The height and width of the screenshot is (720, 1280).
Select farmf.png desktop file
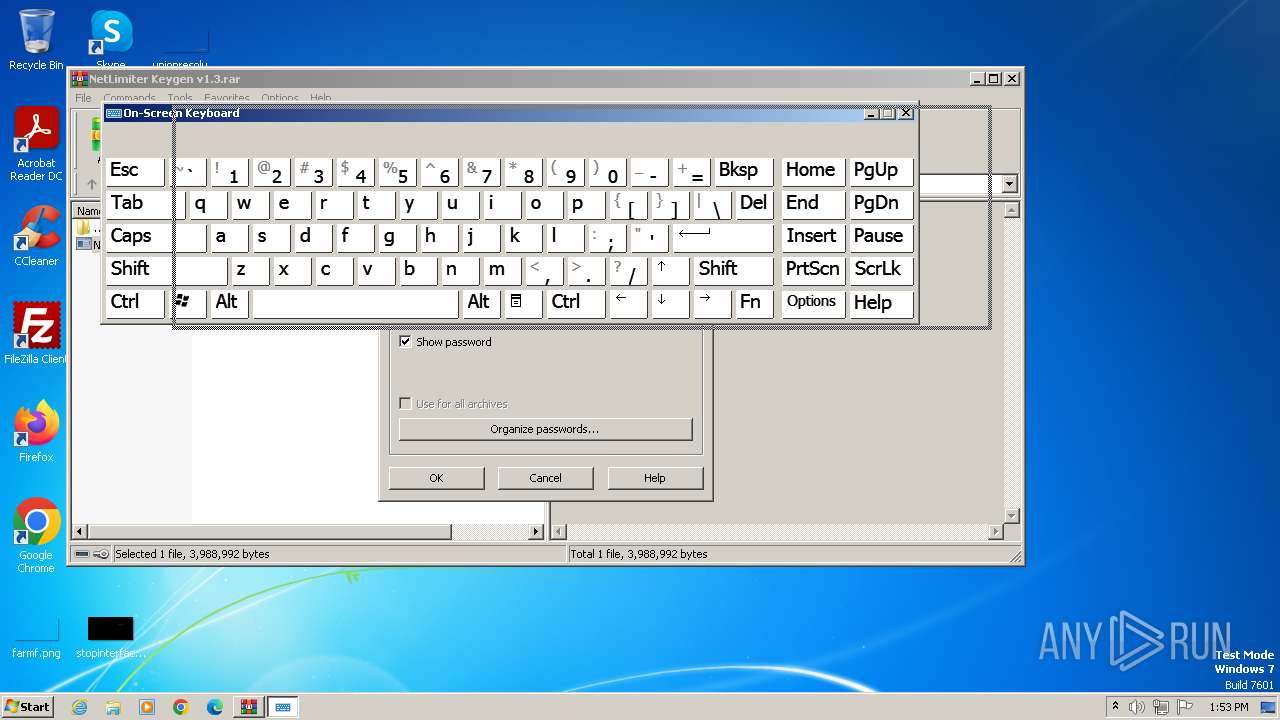[x=36, y=639]
